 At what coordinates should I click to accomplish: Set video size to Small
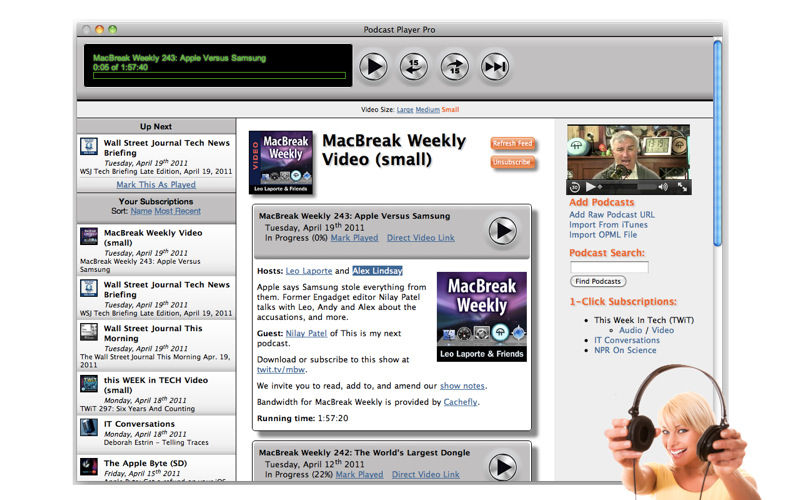450,110
